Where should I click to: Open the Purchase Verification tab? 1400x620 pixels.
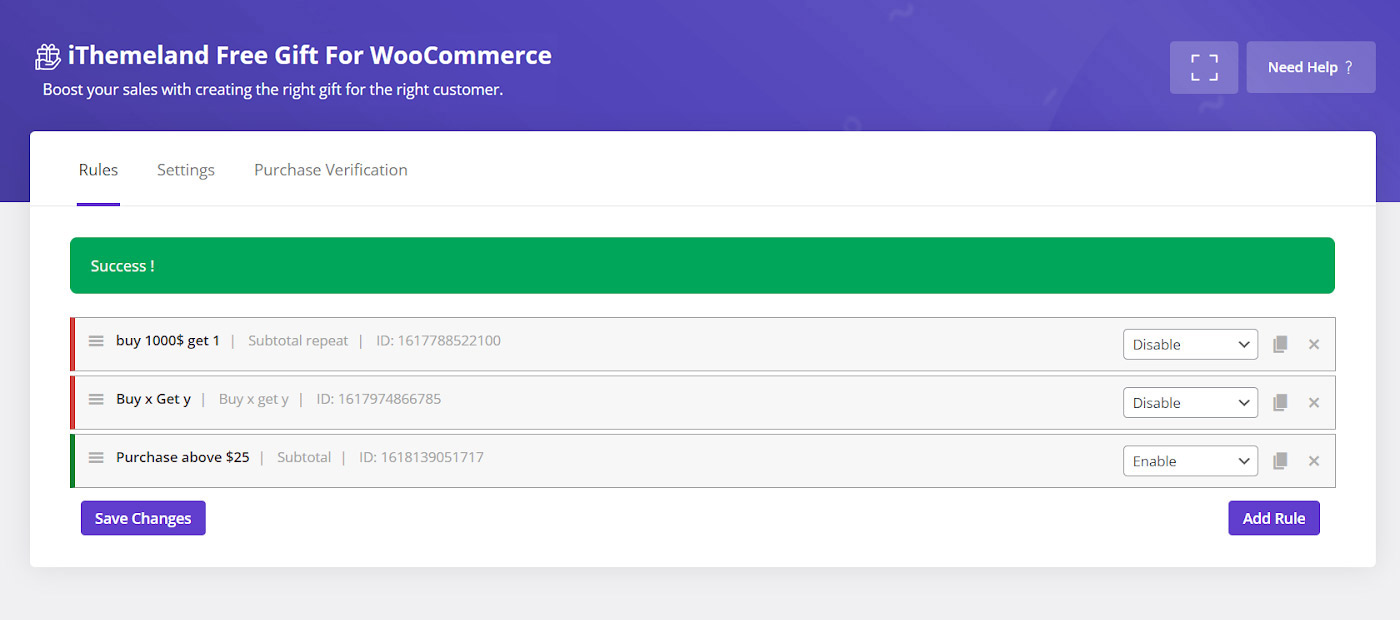330,170
